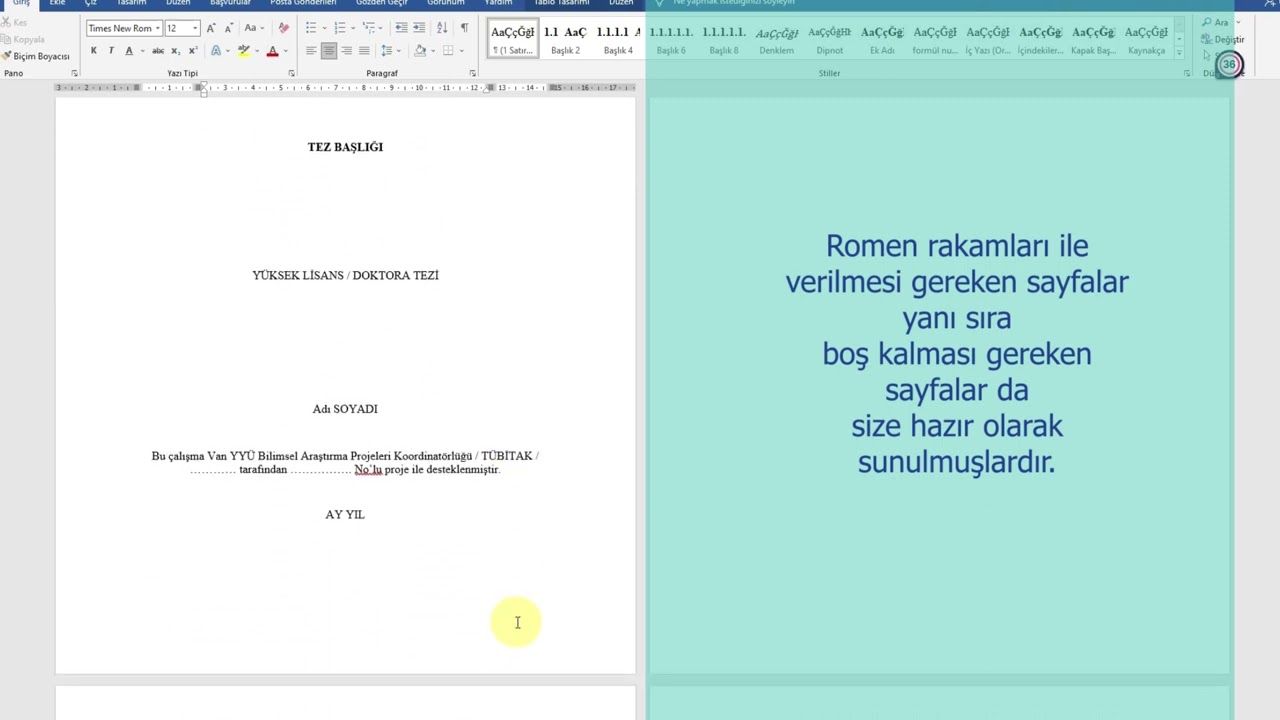Open the Ekle ribbon tab
Screen dimensions: 1280x720
tap(57, 3)
